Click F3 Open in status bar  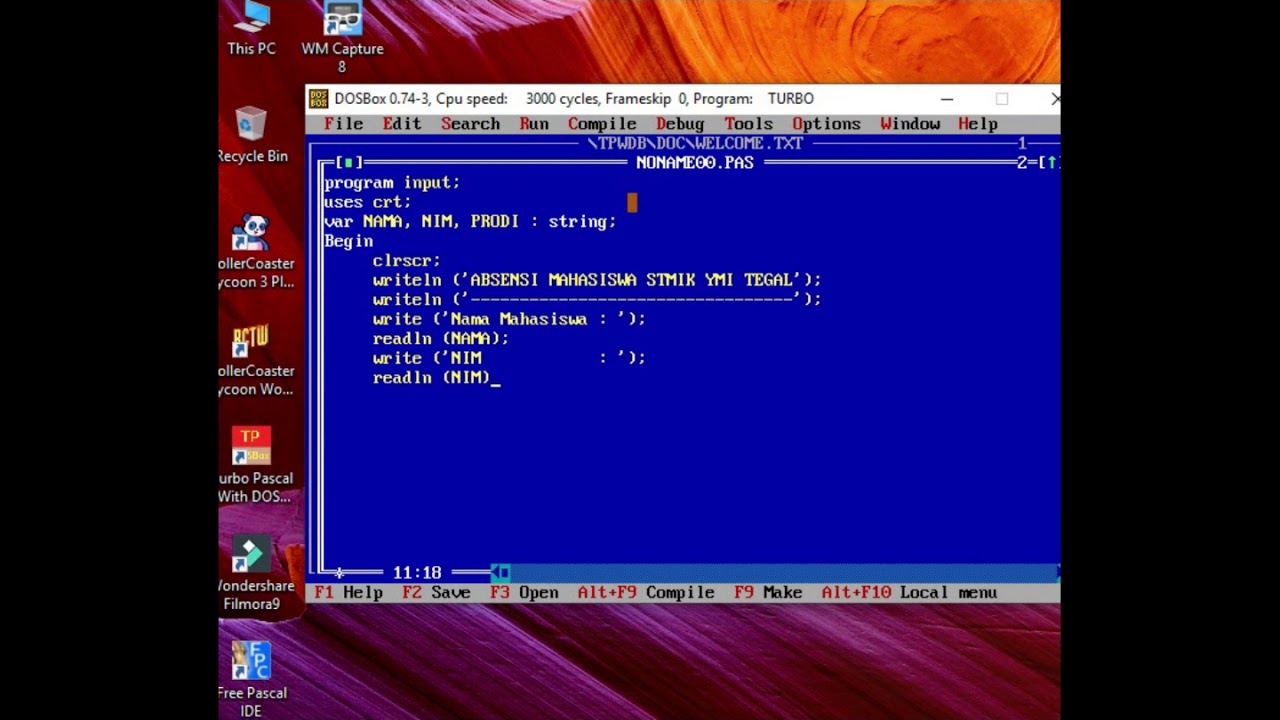point(524,593)
